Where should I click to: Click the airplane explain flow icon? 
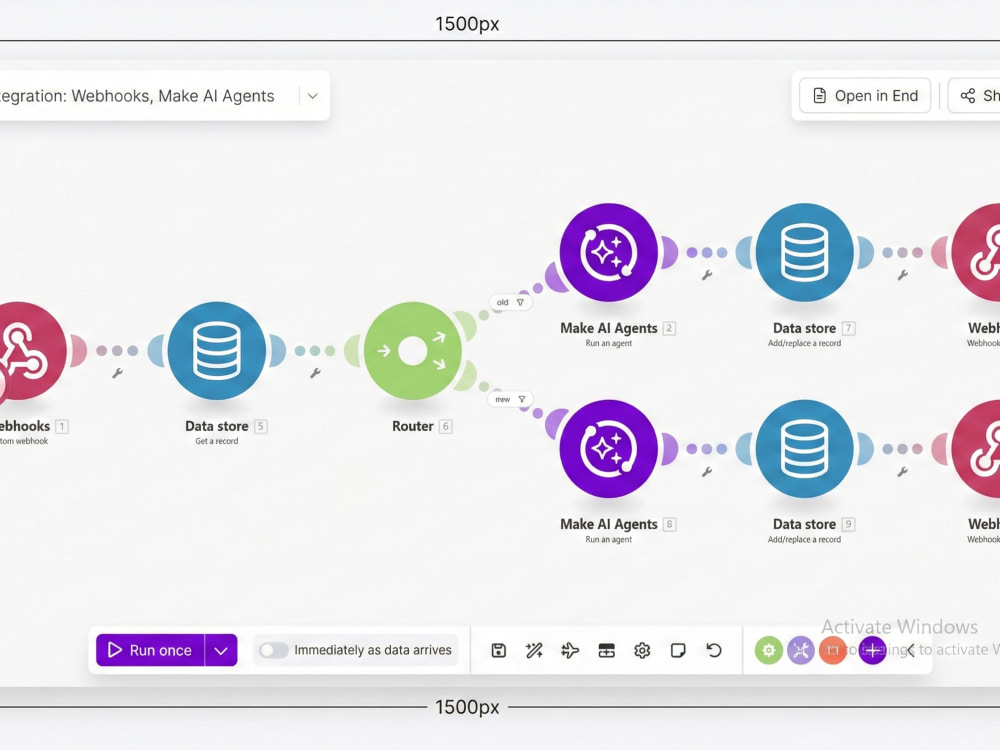570,650
